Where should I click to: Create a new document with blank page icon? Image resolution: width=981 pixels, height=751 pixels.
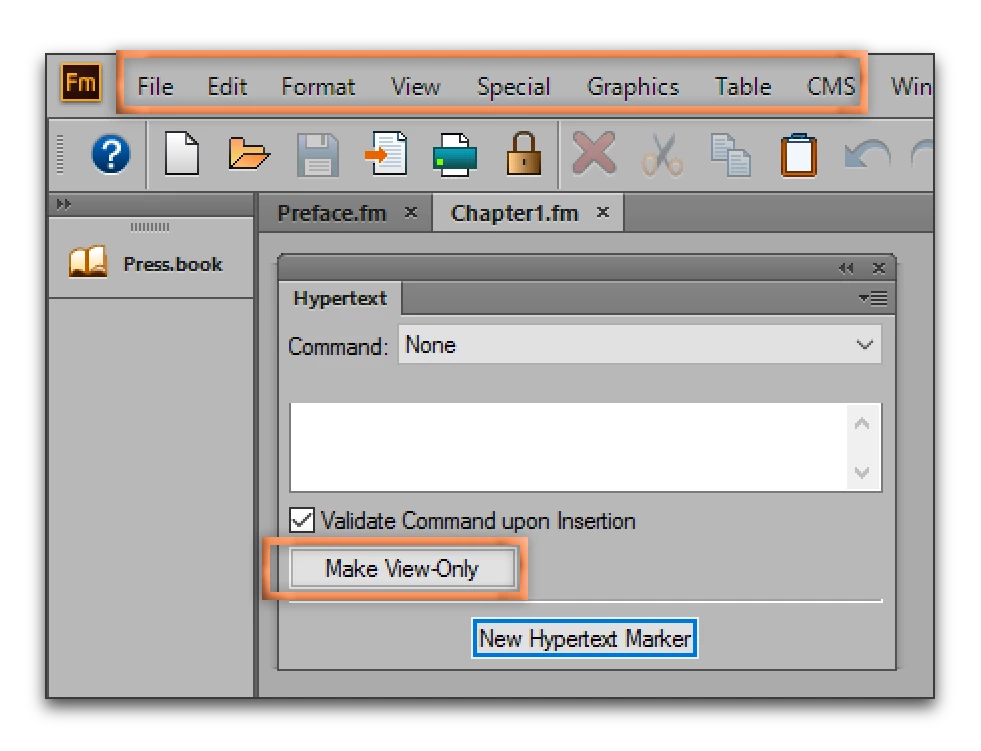(x=181, y=153)
